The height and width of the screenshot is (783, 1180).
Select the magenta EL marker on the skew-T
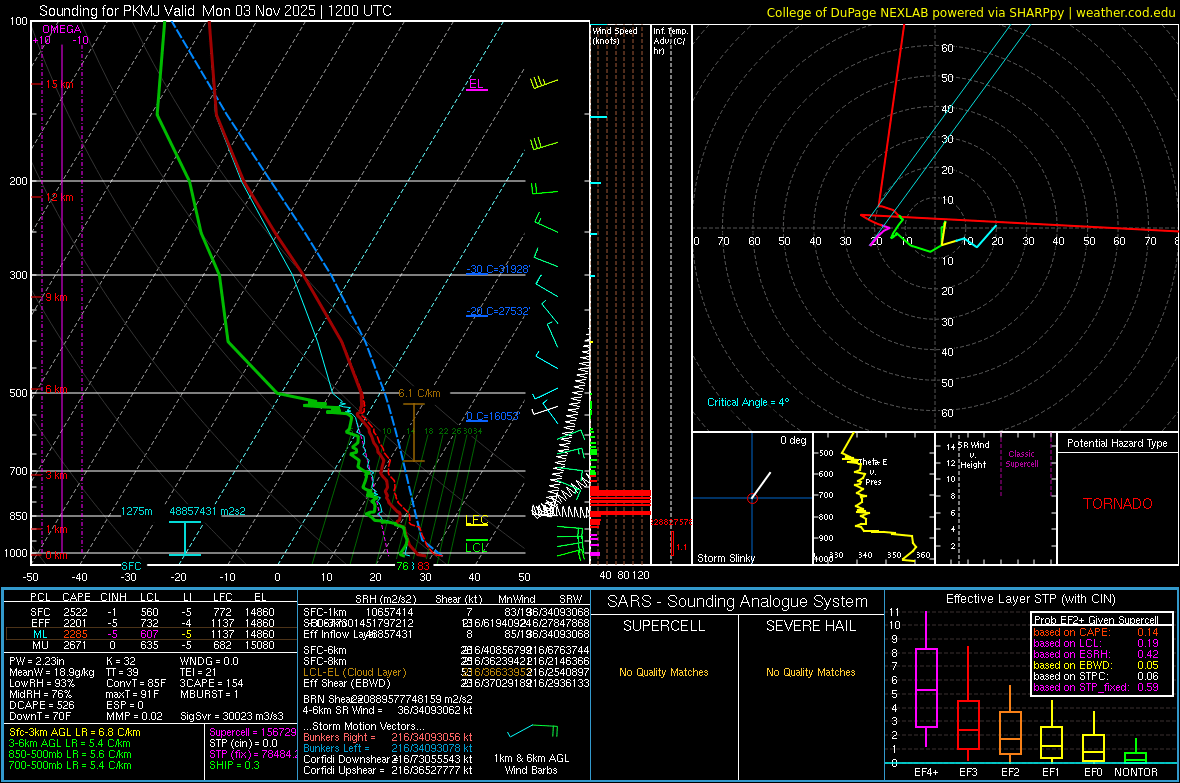point(476,84)
